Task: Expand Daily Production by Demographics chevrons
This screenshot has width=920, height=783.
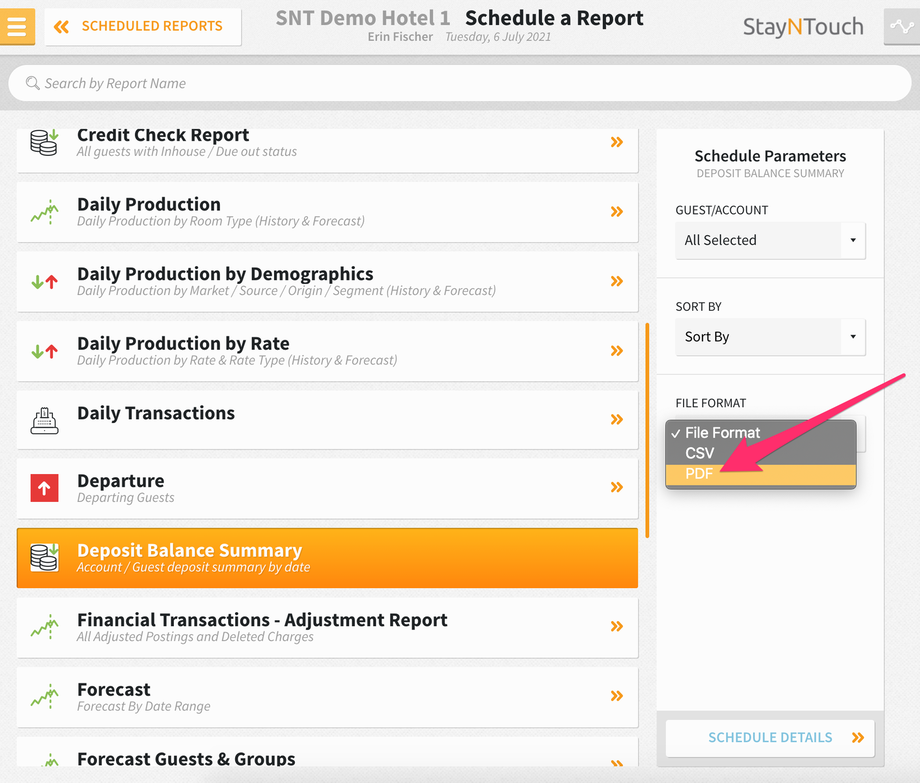Action: (x=616, y=281)
